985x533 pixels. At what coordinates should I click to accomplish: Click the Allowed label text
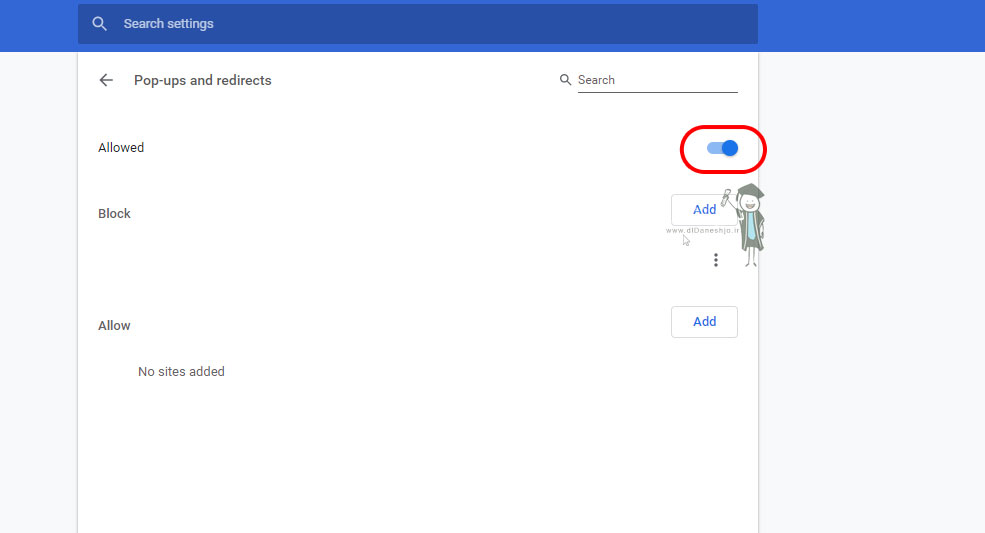tap(121, 148)
